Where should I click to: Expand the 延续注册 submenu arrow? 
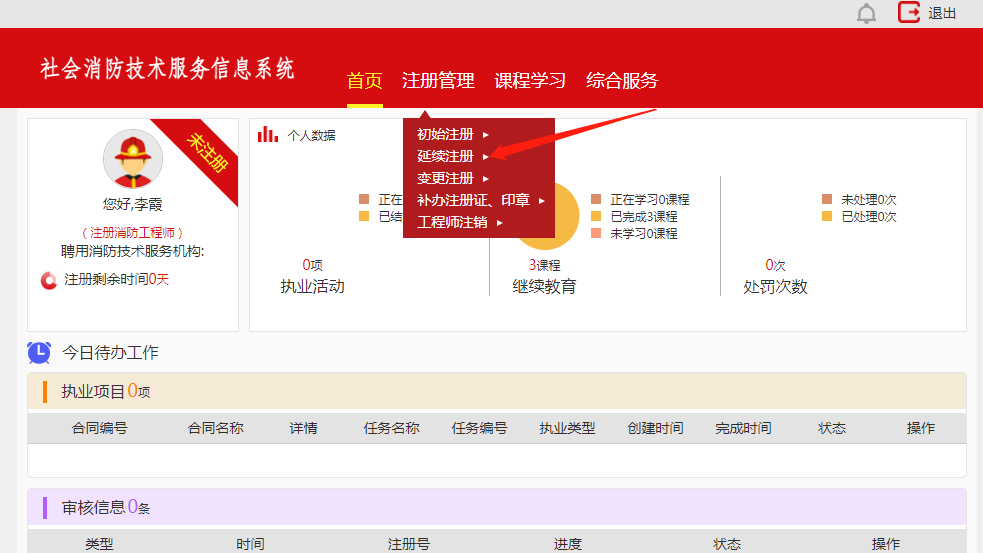pos(486,157)
